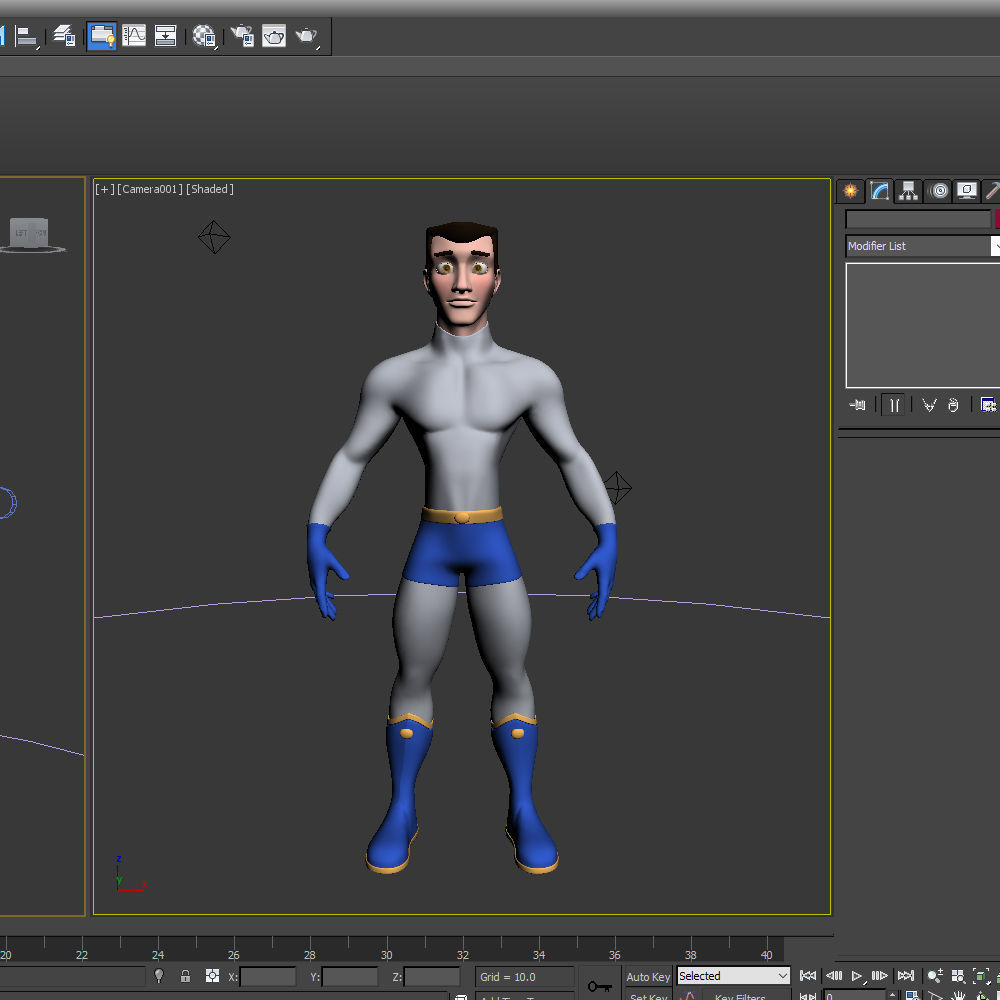The width and height of the screenshot is (1000, 1000).
Task: Toggle the ribbon from the main toolbar
Action: pos(101,36)
